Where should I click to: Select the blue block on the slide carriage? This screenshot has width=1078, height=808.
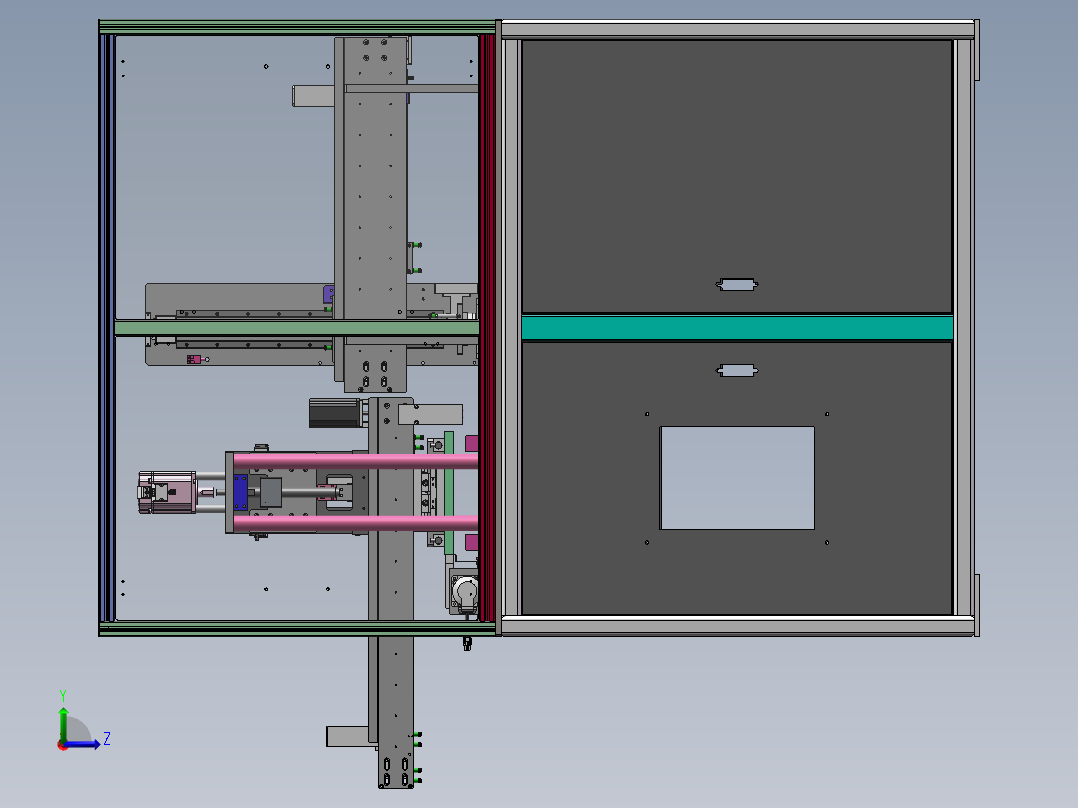coord(240,492)
